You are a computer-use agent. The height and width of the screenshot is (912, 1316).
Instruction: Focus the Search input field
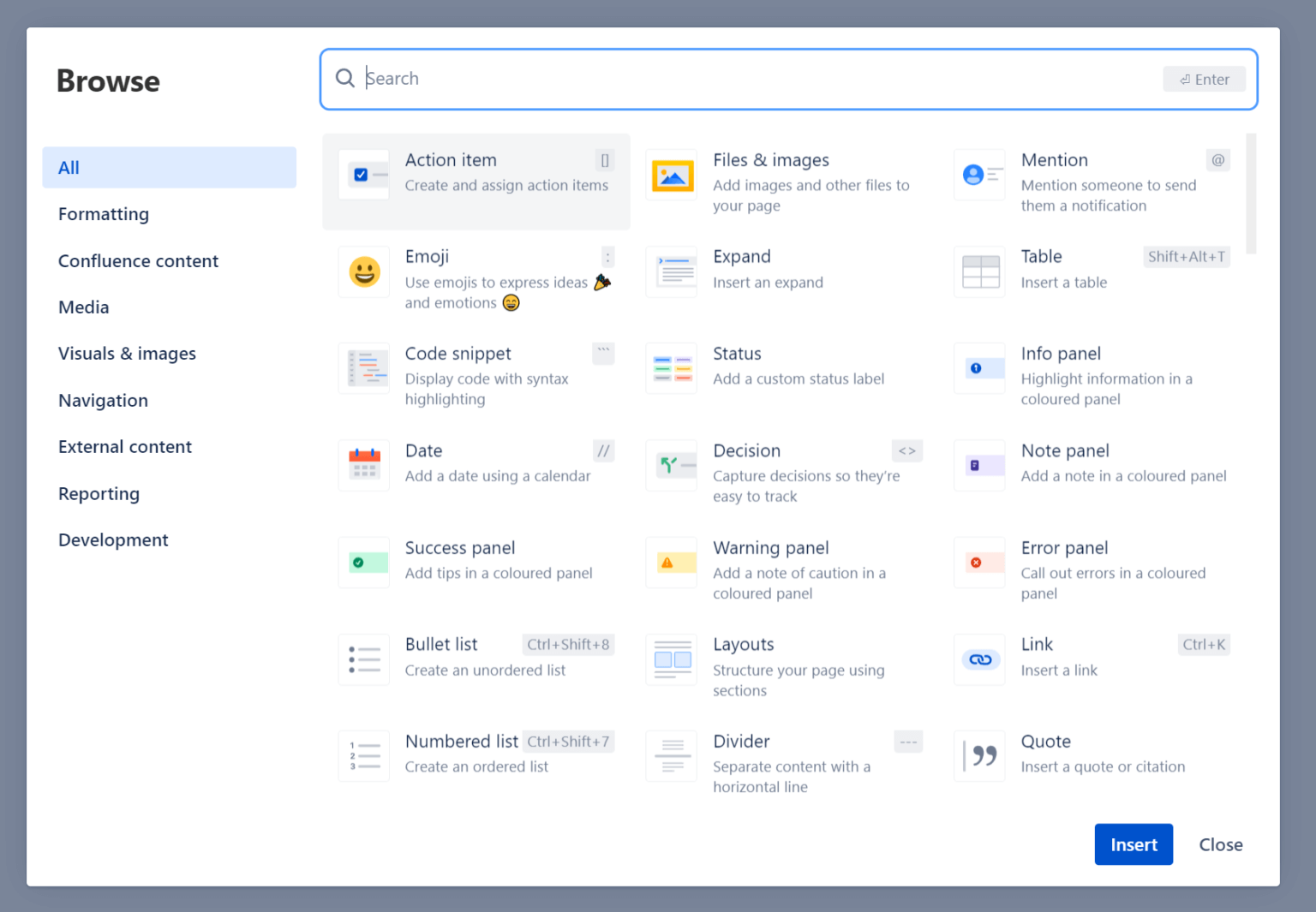[754, 79]
